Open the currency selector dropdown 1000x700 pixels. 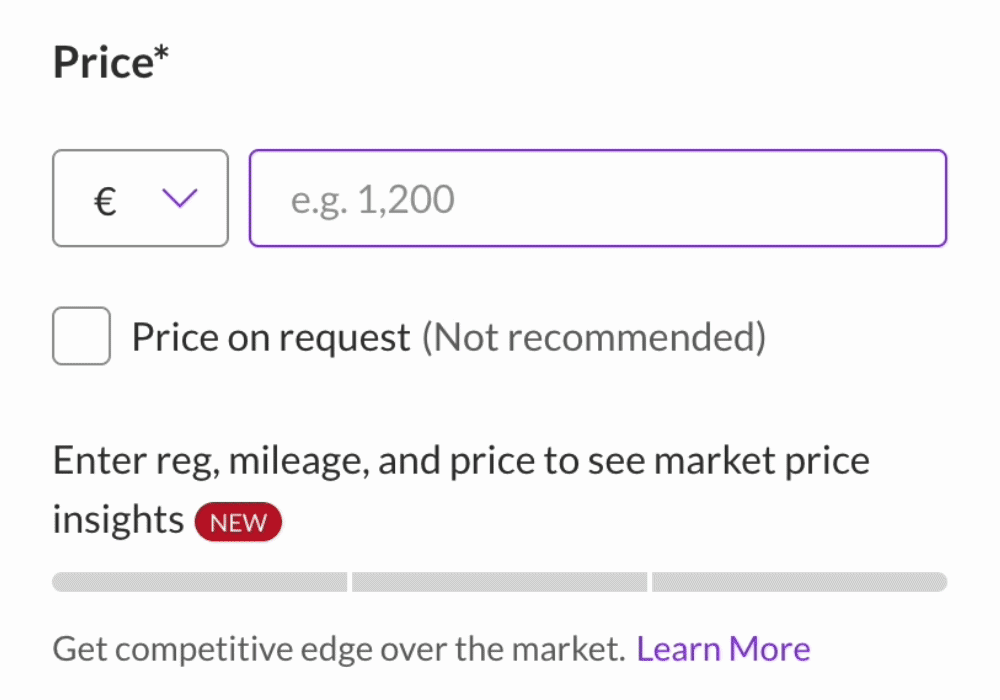[x=140, y=198]
